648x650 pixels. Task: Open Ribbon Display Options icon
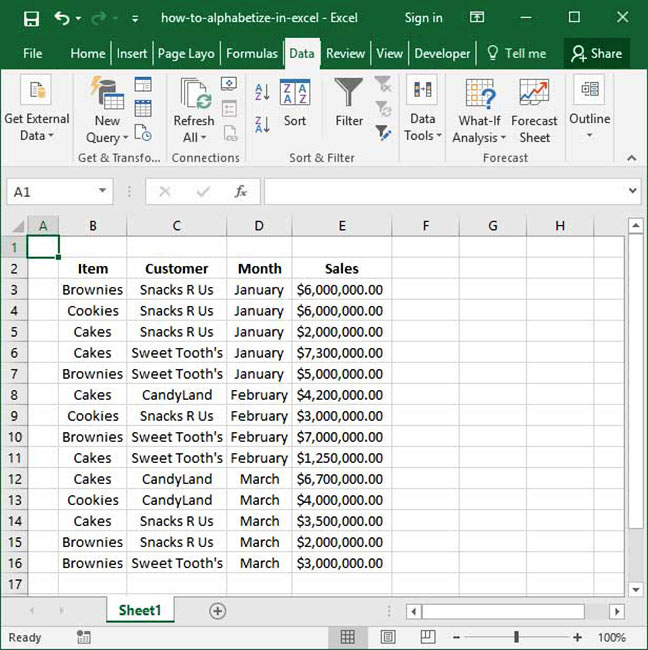(477, 17)
